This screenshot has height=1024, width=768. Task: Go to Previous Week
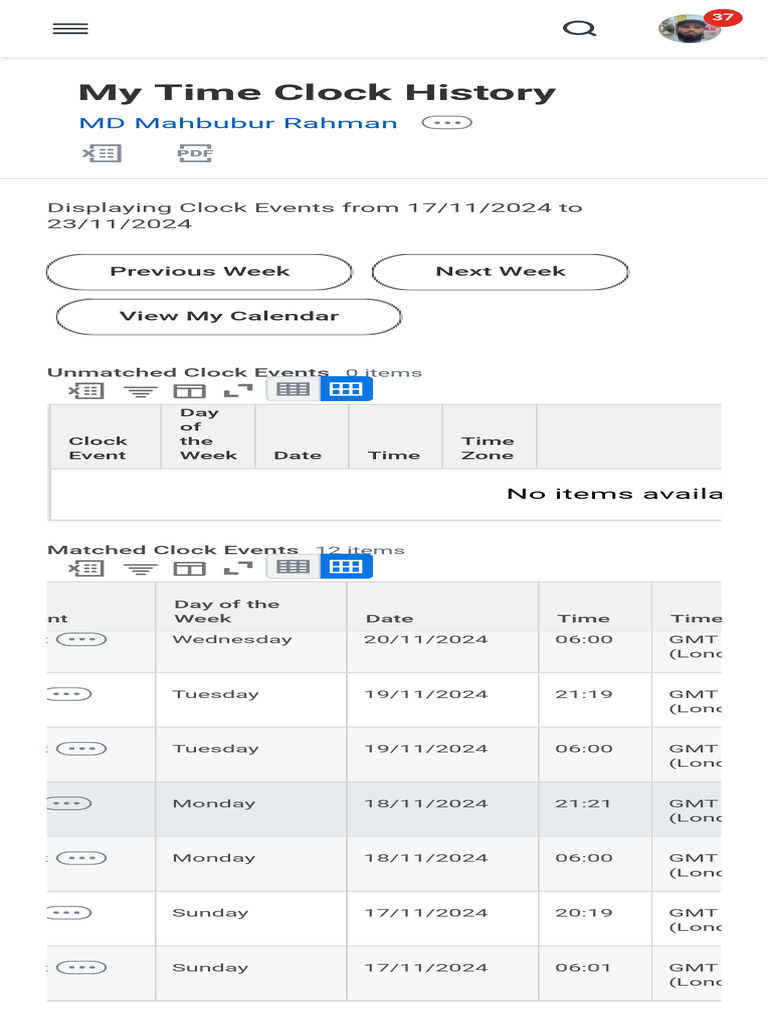click(x=199, y=272)
